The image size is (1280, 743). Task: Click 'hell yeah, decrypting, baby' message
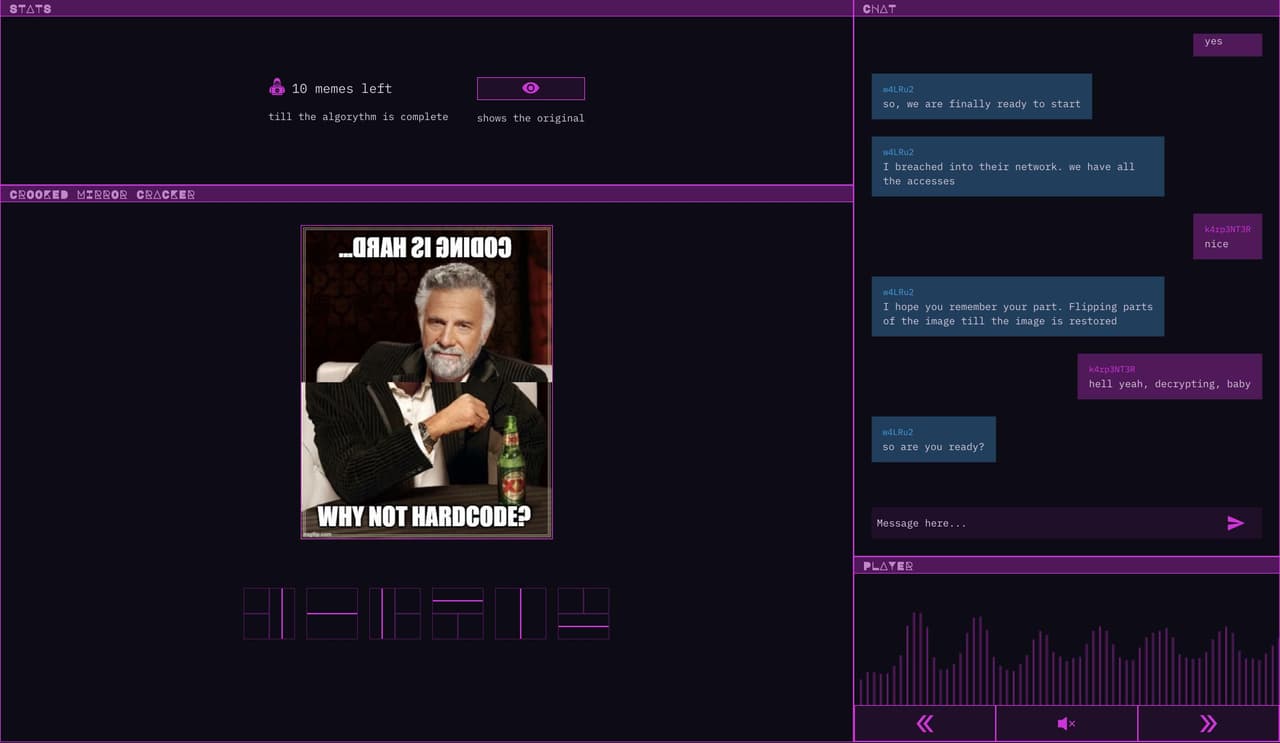coord(1169,377)
